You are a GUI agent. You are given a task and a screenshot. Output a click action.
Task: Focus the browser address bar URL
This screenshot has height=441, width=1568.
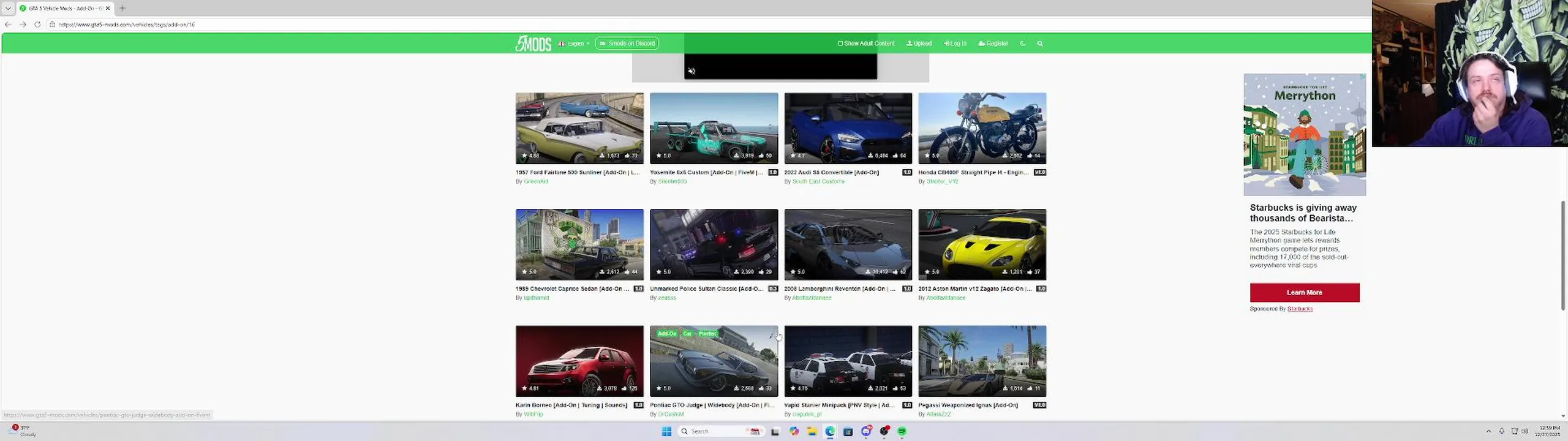coord(127,24)
